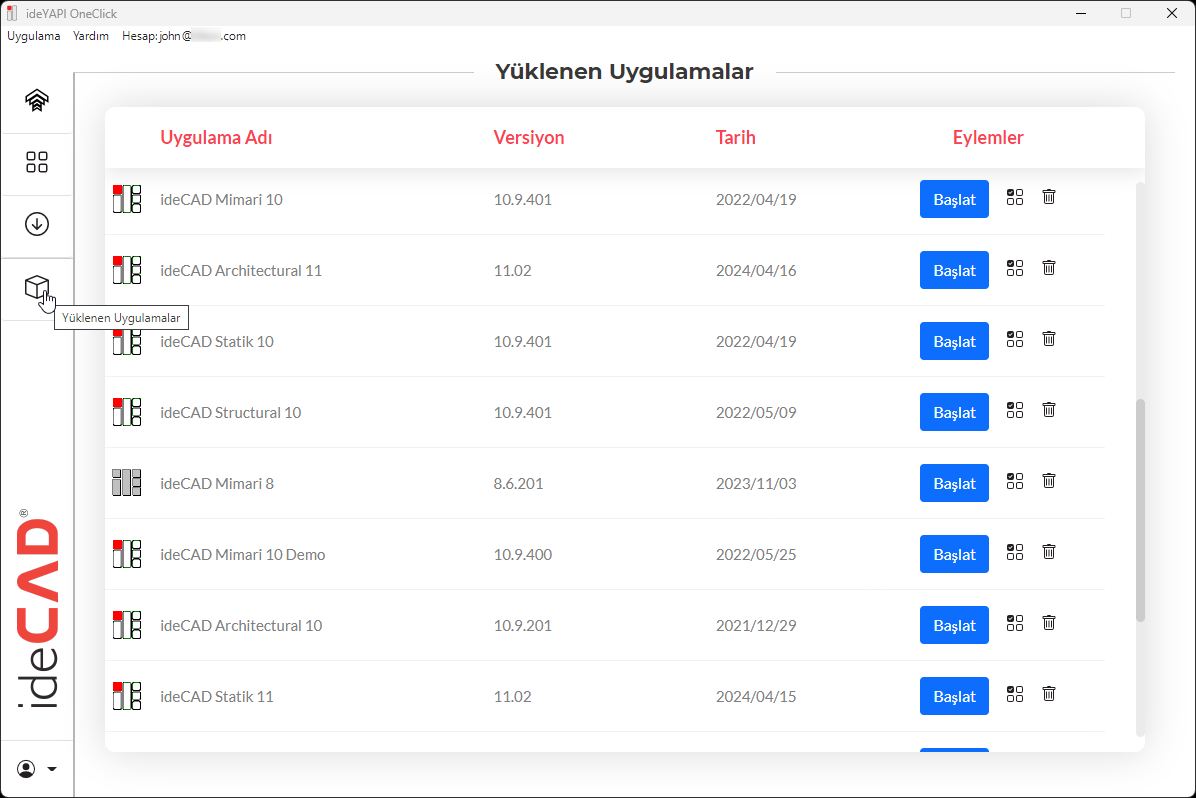Open the Uygulama menu
Image resolution: width=1196 pixels, height=798 pixels.
tap(34, 36)
